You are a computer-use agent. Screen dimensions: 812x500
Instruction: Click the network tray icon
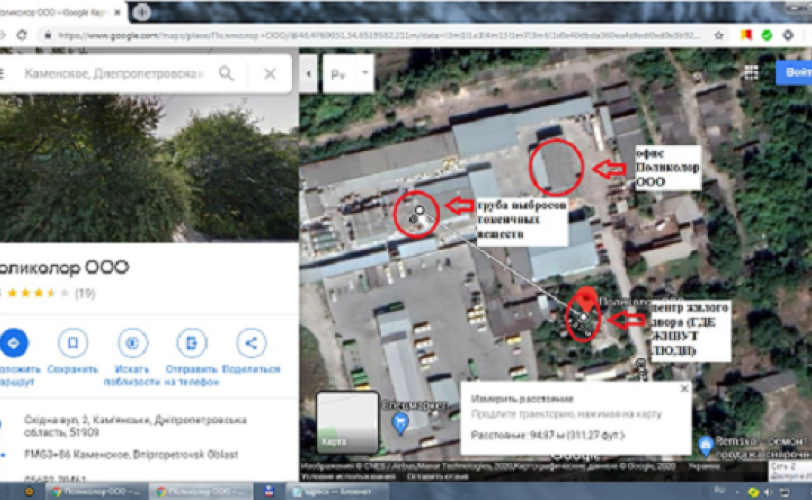pyautogui.click(x=785, y=492)
